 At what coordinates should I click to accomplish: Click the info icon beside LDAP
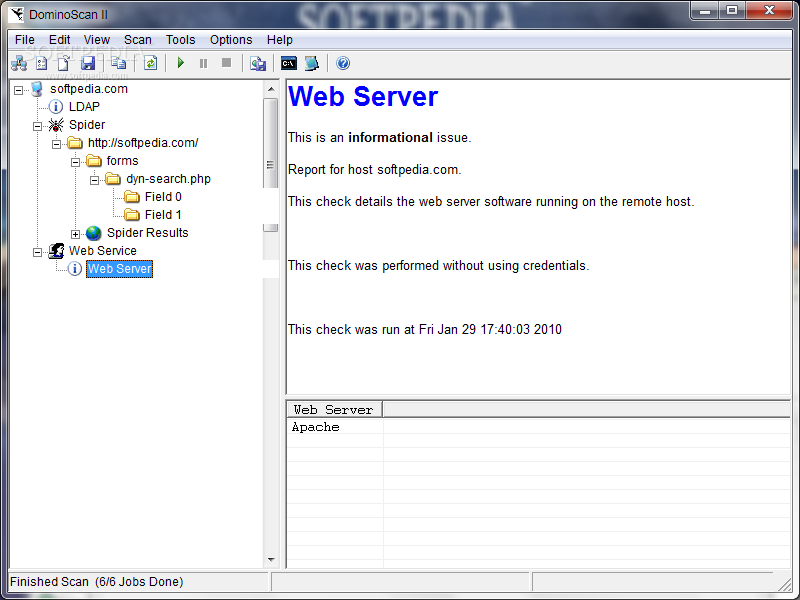(56, 107)
